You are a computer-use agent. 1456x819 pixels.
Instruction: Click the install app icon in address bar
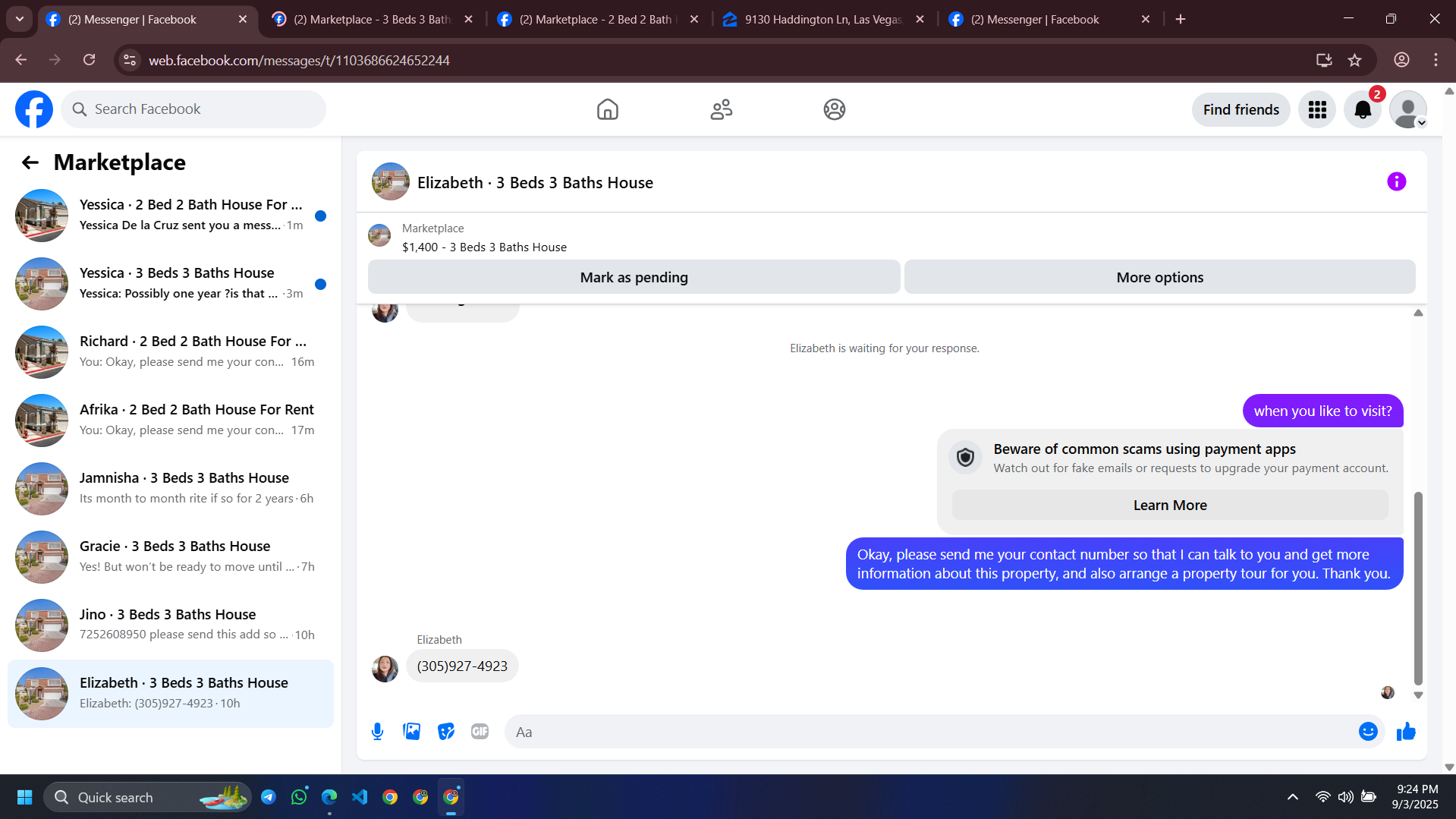[x=1324, y=60]
